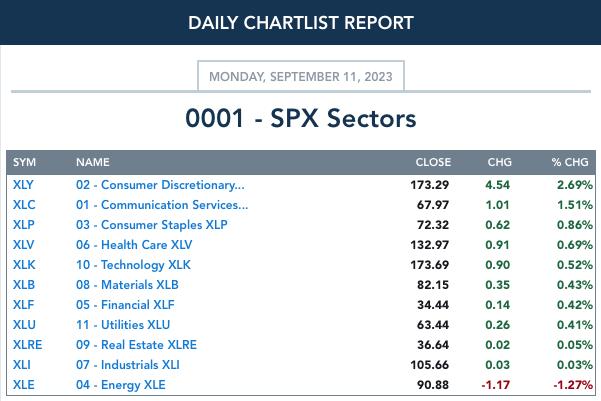Viewport: 601px width, 401px height.
Task: Click 01 - Communication Services name link
Action: 162,205
